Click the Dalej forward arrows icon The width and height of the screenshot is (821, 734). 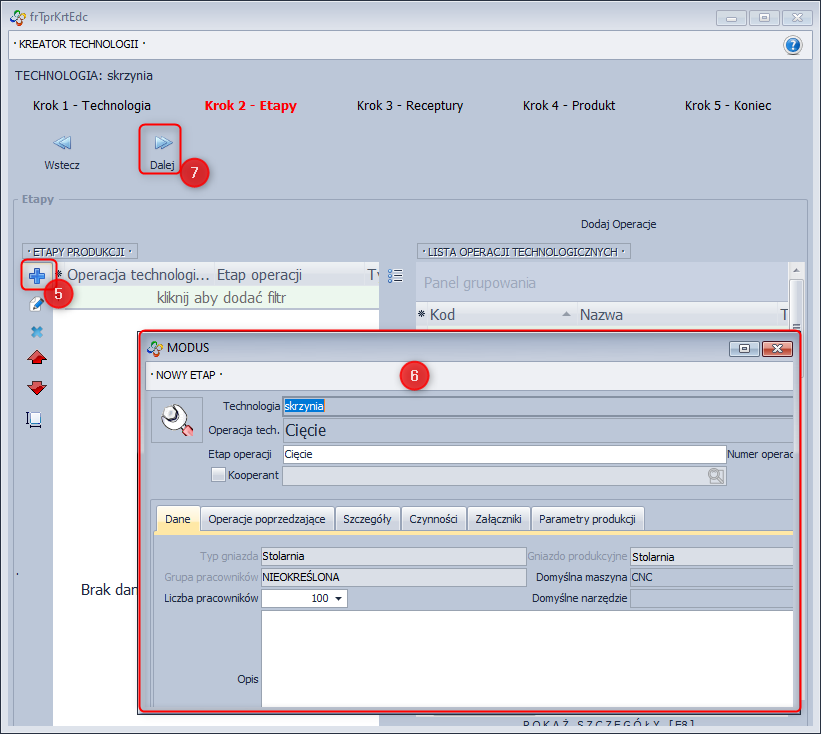click(x=162, y=143)
